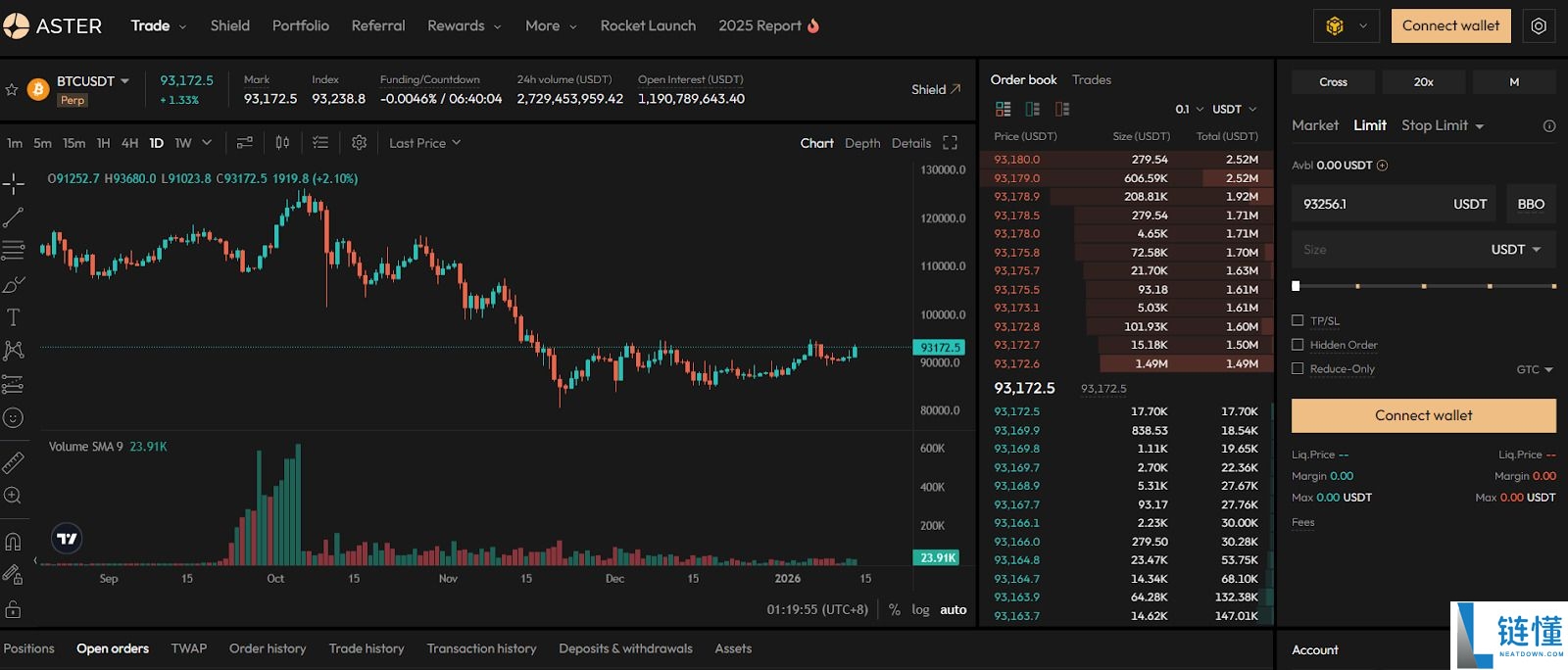Click Connect wallet in order panel
This screenshot has height=670, width=1568.
pos(1423,415)
